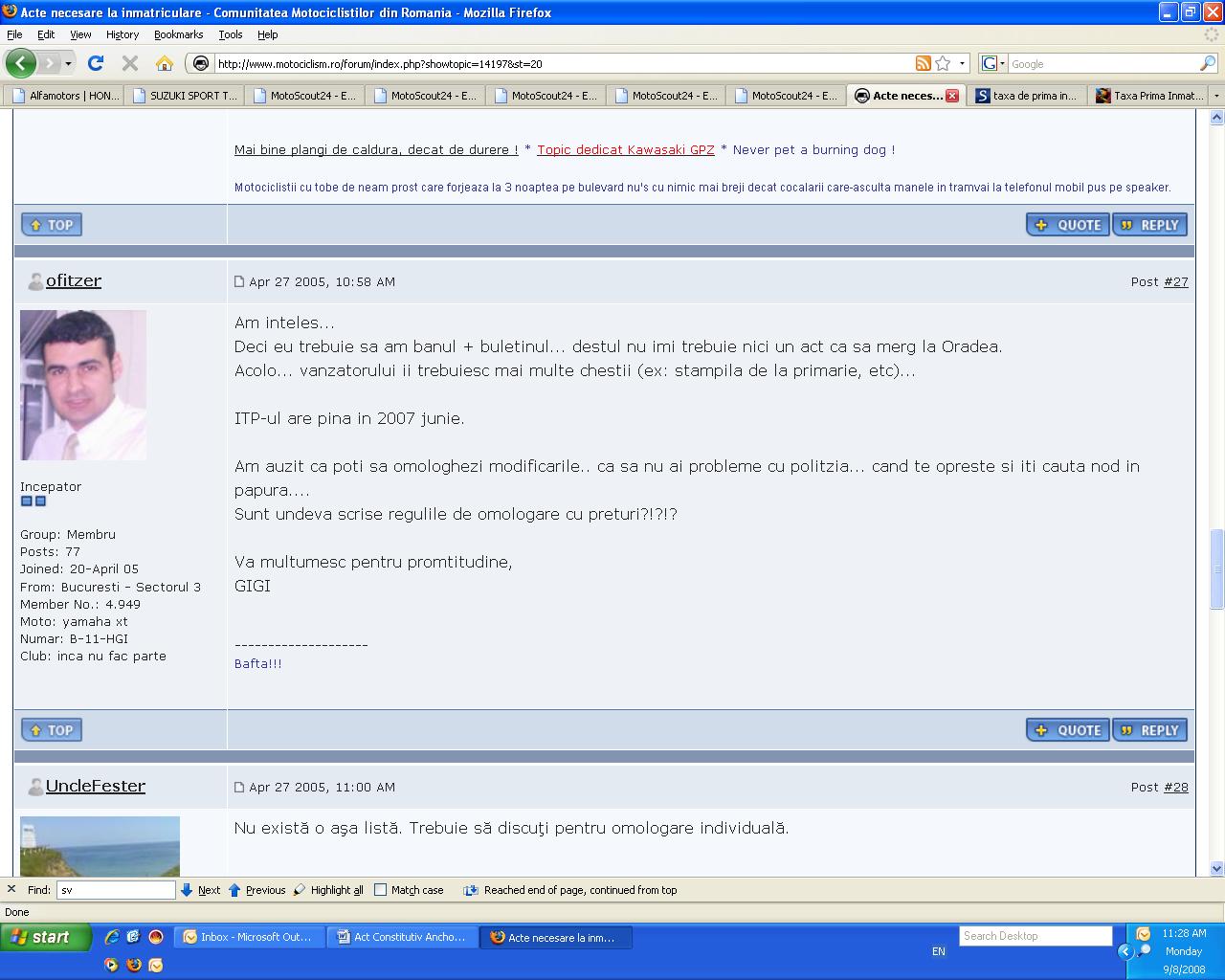Close the Find bar with the X icon

(x=11, y=889)
